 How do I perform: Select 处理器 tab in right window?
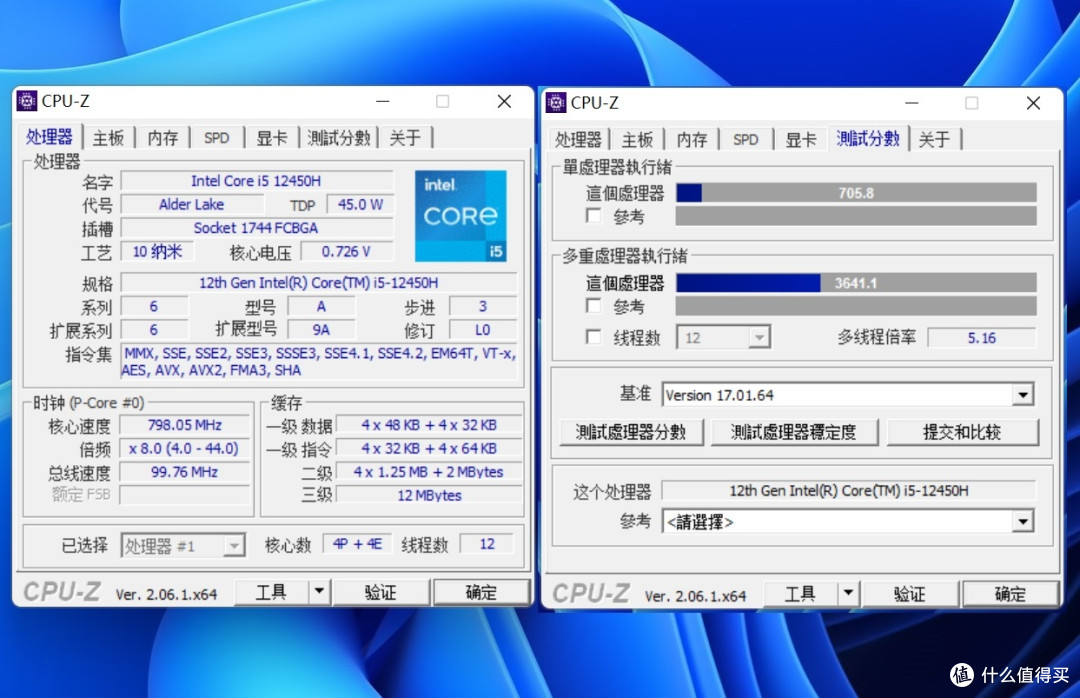point(578,140)
